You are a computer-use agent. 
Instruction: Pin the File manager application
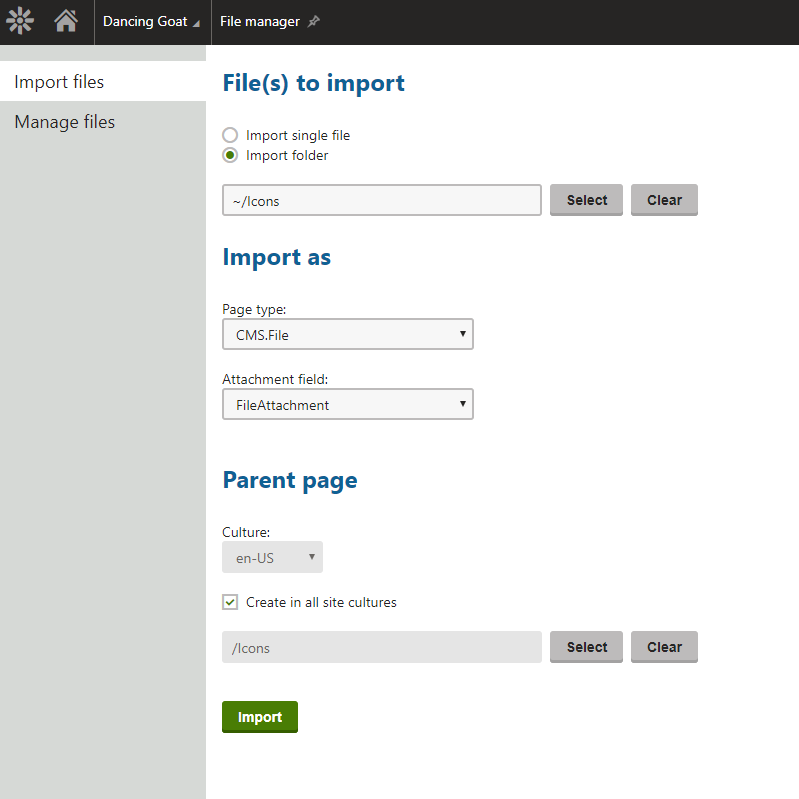click(314, 22)
